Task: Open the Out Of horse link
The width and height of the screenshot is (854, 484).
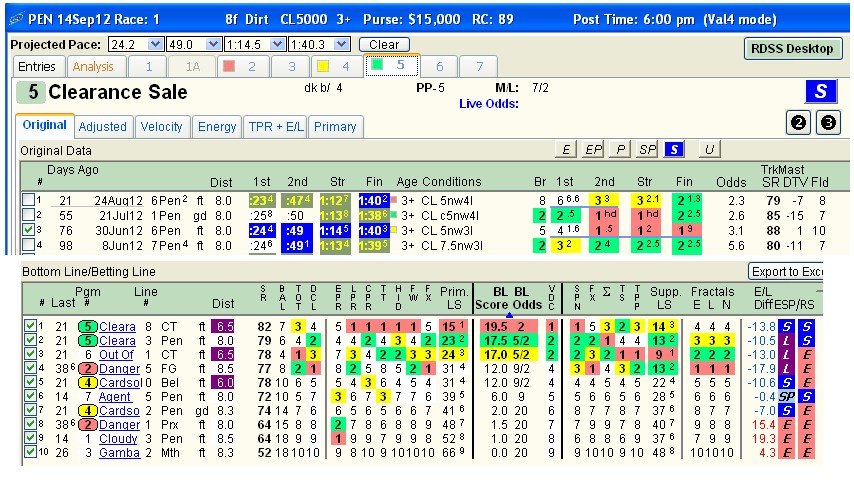Action: tap(116, 355)
